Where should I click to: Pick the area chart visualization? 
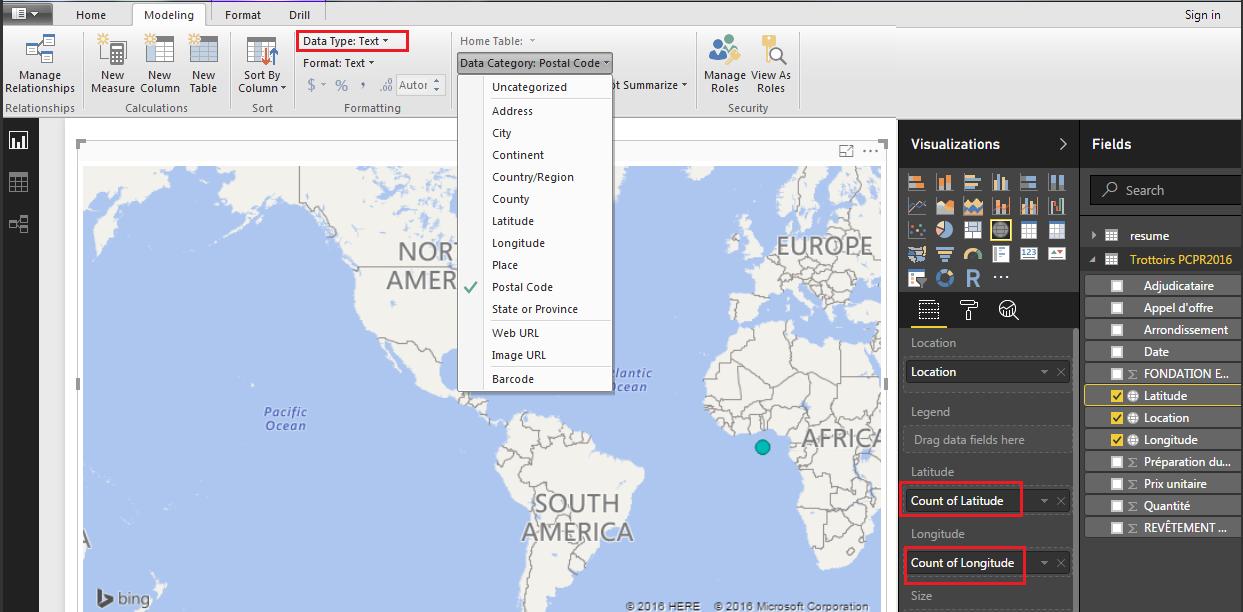[x=944, y=206]
